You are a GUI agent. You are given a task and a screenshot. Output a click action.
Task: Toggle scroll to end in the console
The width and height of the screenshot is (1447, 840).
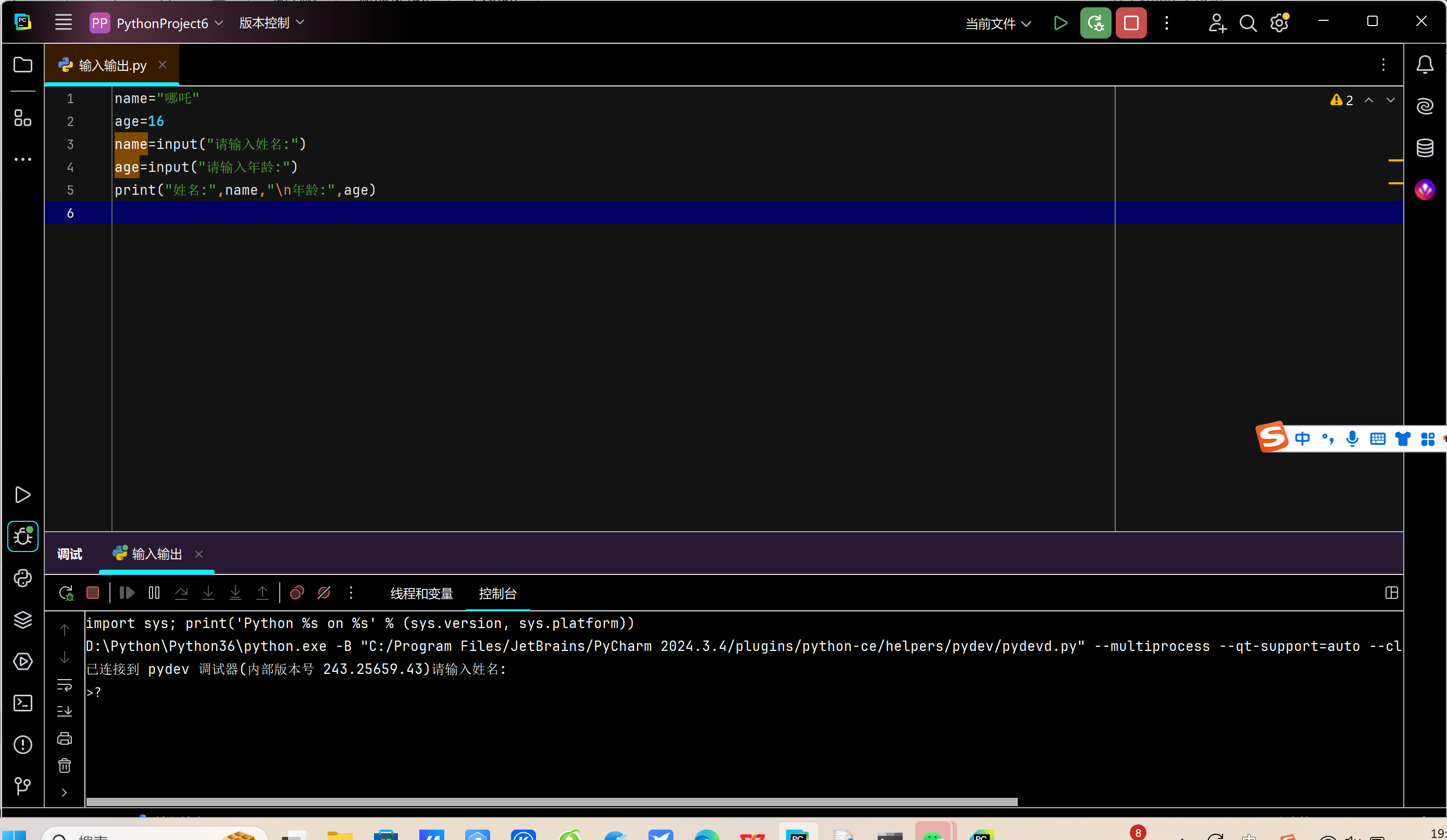pyautogui.click(x=64, y=711)
